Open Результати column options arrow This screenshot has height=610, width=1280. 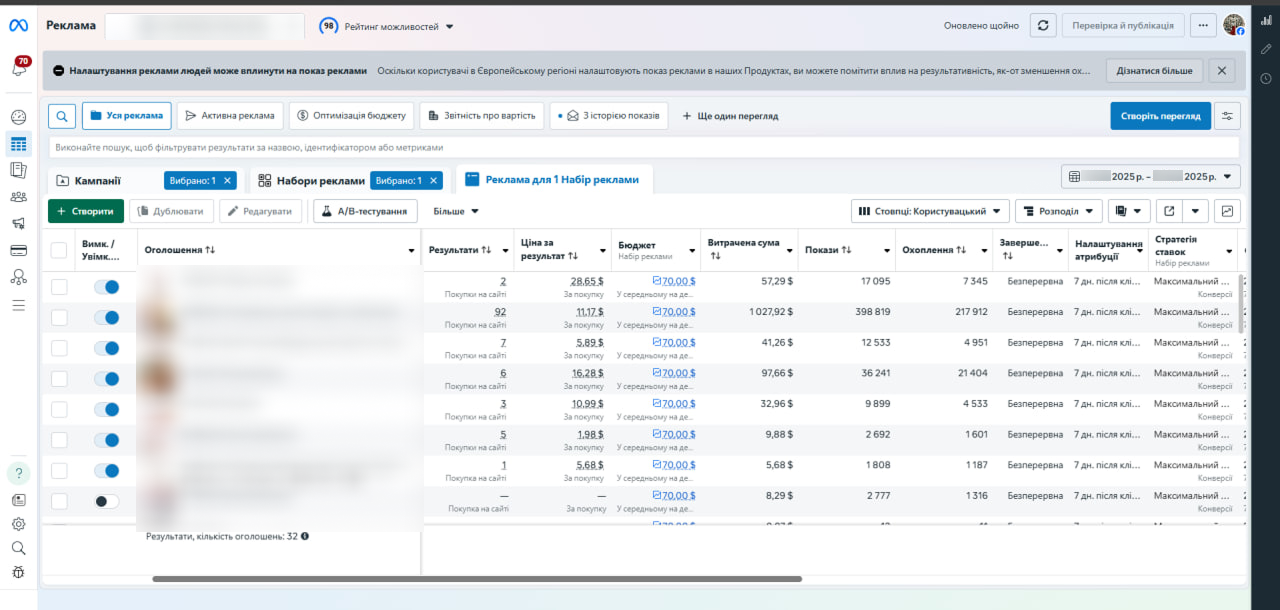[x=506, y=250]
